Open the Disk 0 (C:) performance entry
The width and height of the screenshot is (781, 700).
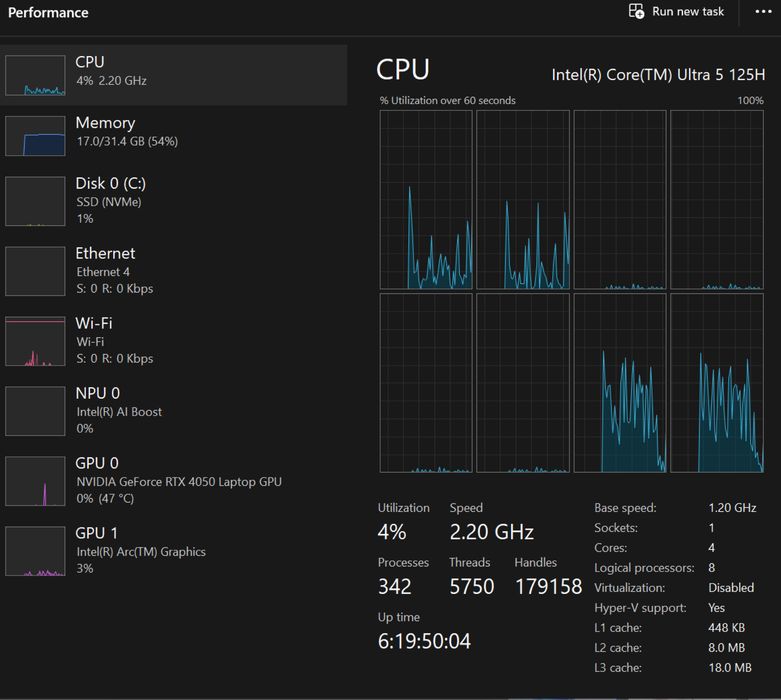coord(173,201)
